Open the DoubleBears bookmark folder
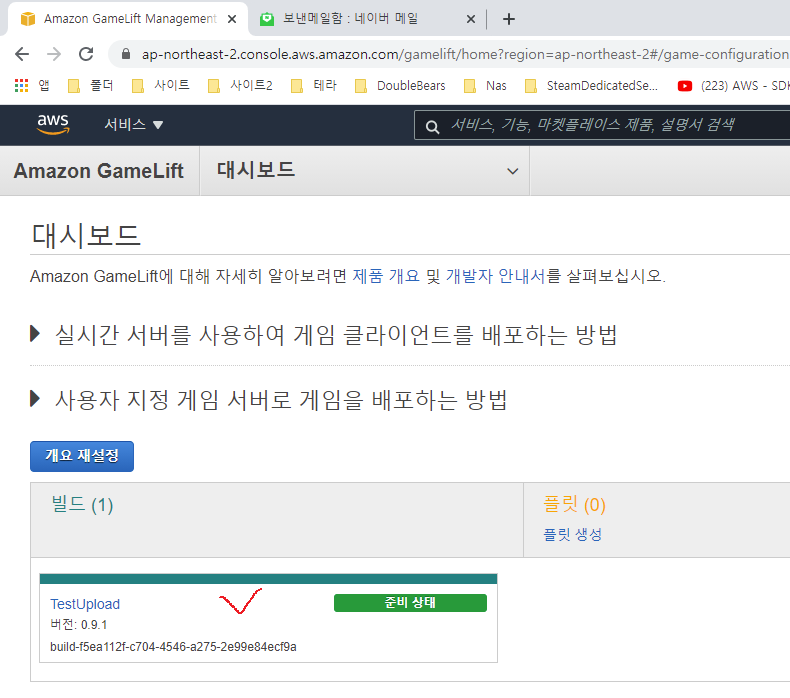 click(x=401, y=86)
